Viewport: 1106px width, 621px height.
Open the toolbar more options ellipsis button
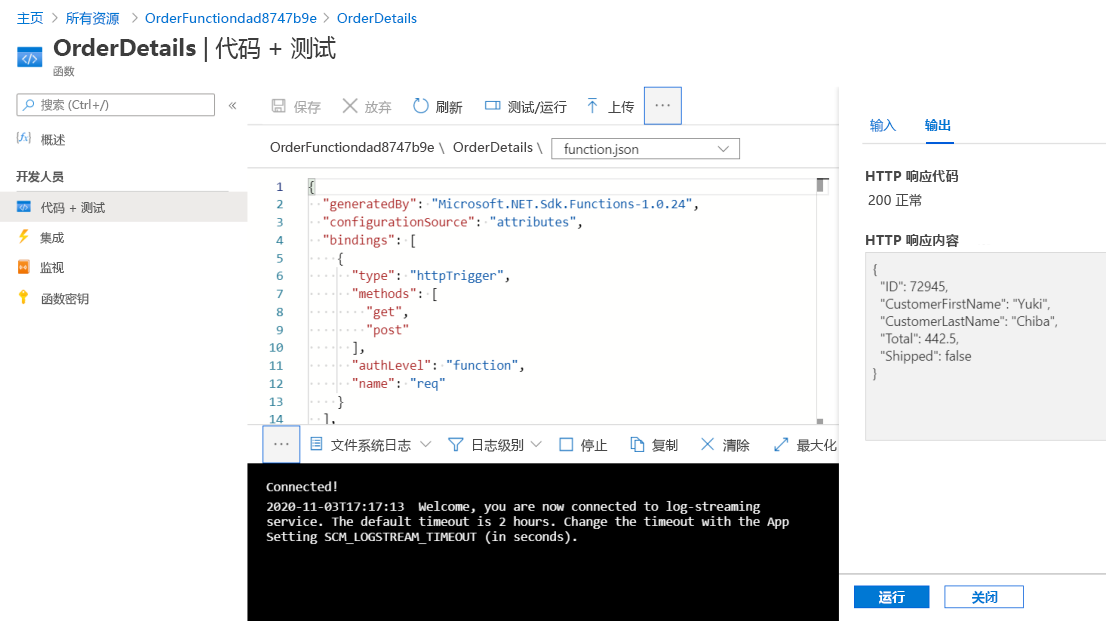662,105
